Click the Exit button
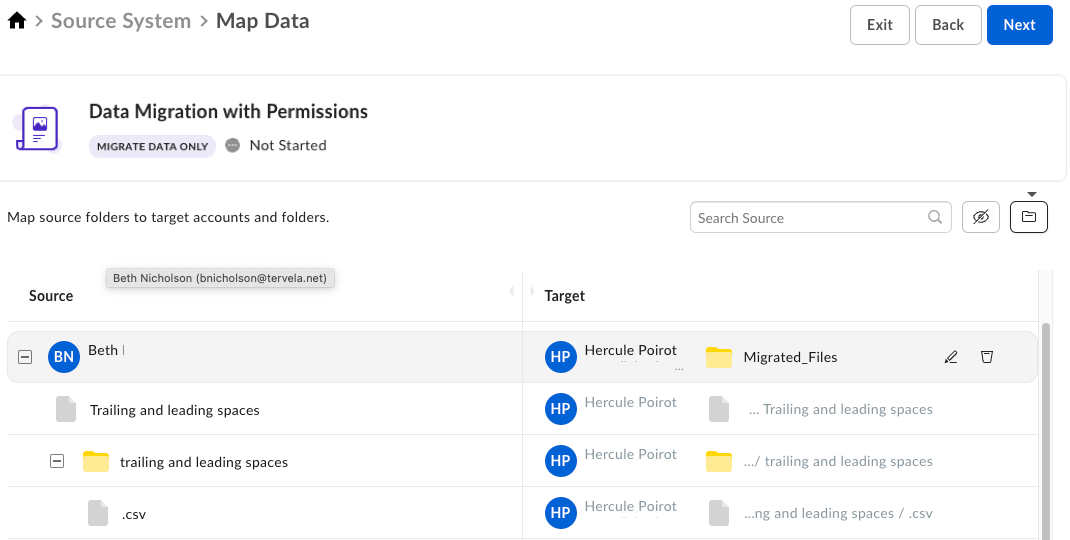The height and width of the screenshot is (540, 1070). [879, 25]
